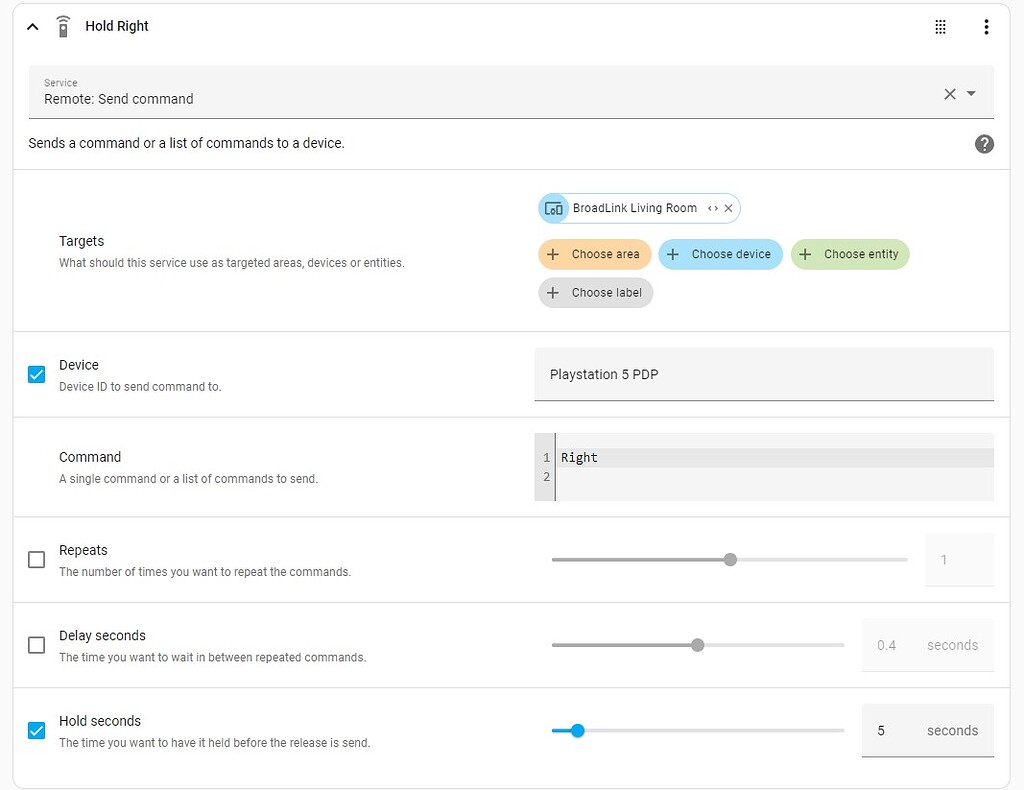
Task: Click the Choose entity button
Action: click(850, 254)
